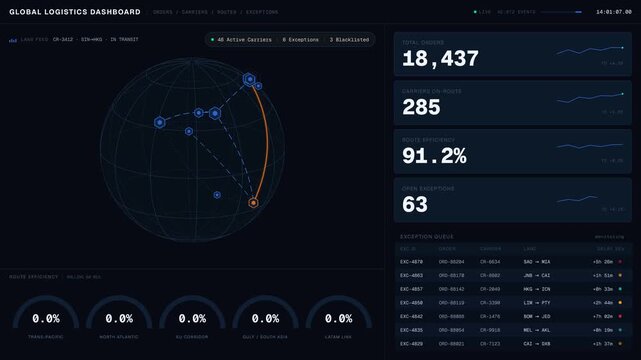Screen dimensions: 641x360
Task: Click the yellow severity dot for EXC-4863
Action: (620, 275)
